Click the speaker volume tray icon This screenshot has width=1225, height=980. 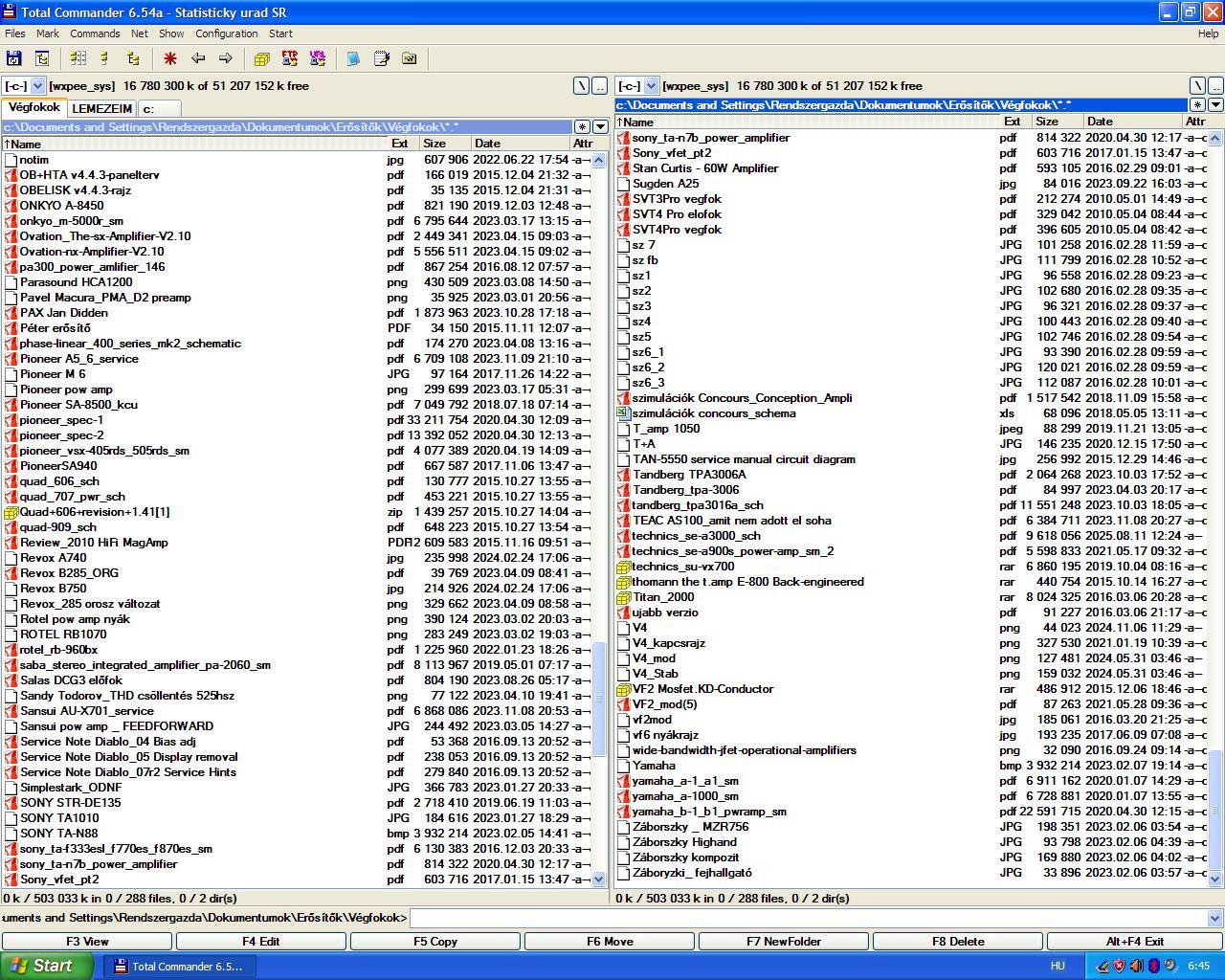point(1137,966)
